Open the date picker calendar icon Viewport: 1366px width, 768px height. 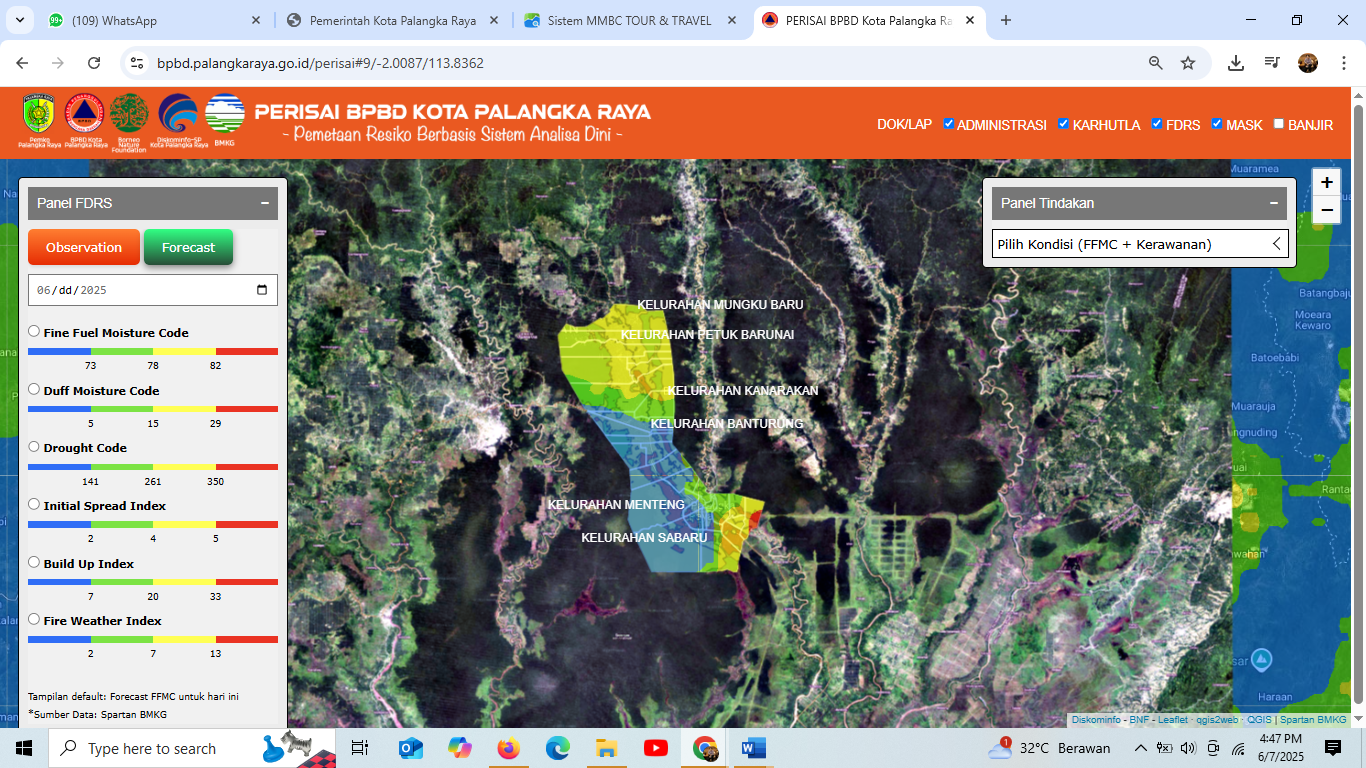(262, 290)
